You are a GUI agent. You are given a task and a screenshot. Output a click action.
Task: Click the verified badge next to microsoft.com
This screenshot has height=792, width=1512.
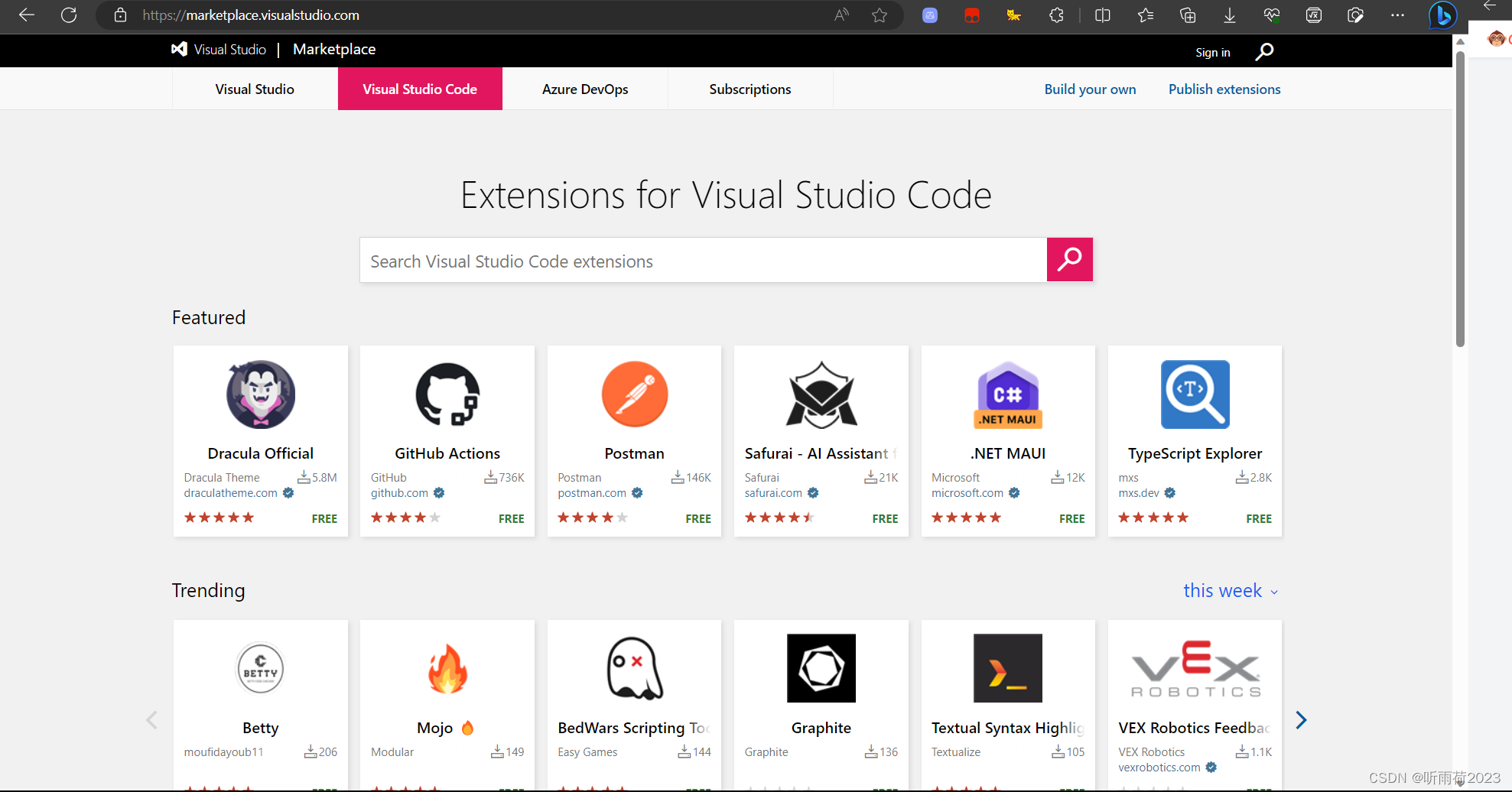click(x=1014, y=493)
